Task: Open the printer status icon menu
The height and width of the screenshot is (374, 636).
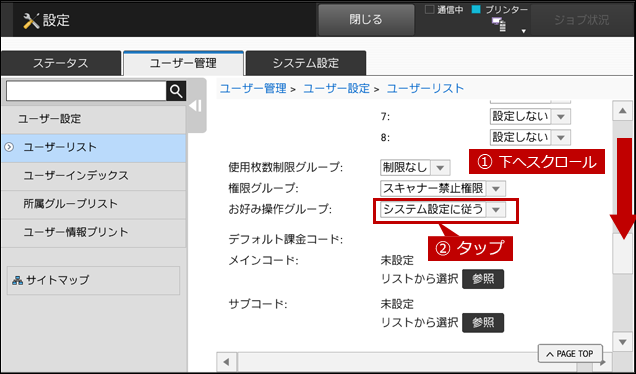Action: coord(499,25)
